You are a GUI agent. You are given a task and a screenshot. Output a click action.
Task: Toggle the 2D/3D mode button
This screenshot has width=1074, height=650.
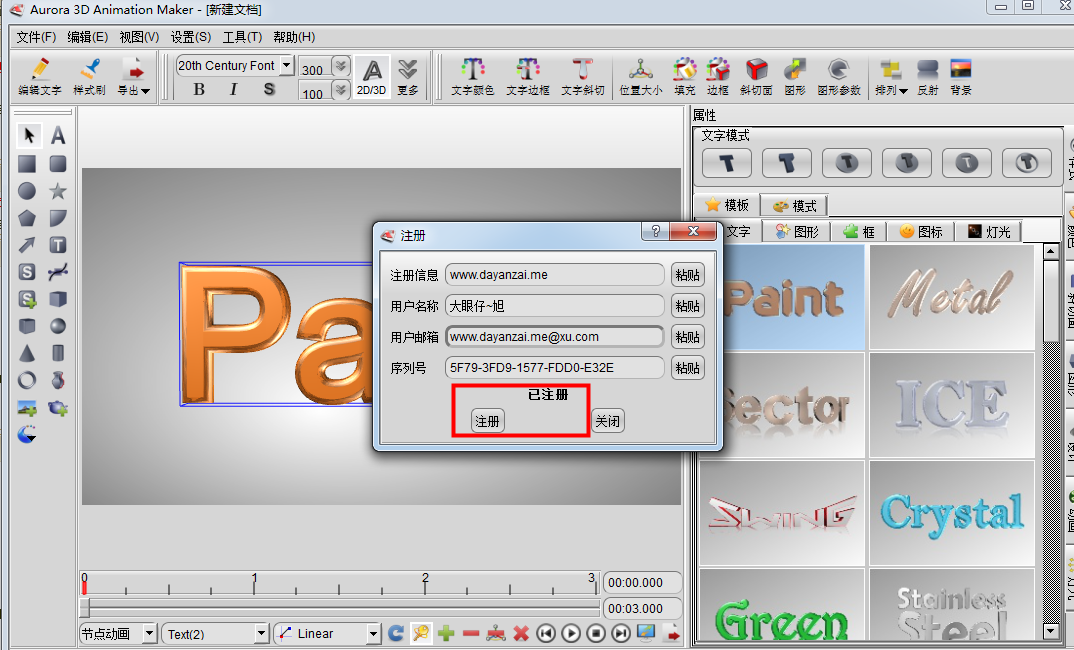pyautogui.click(x=372, y=76)
